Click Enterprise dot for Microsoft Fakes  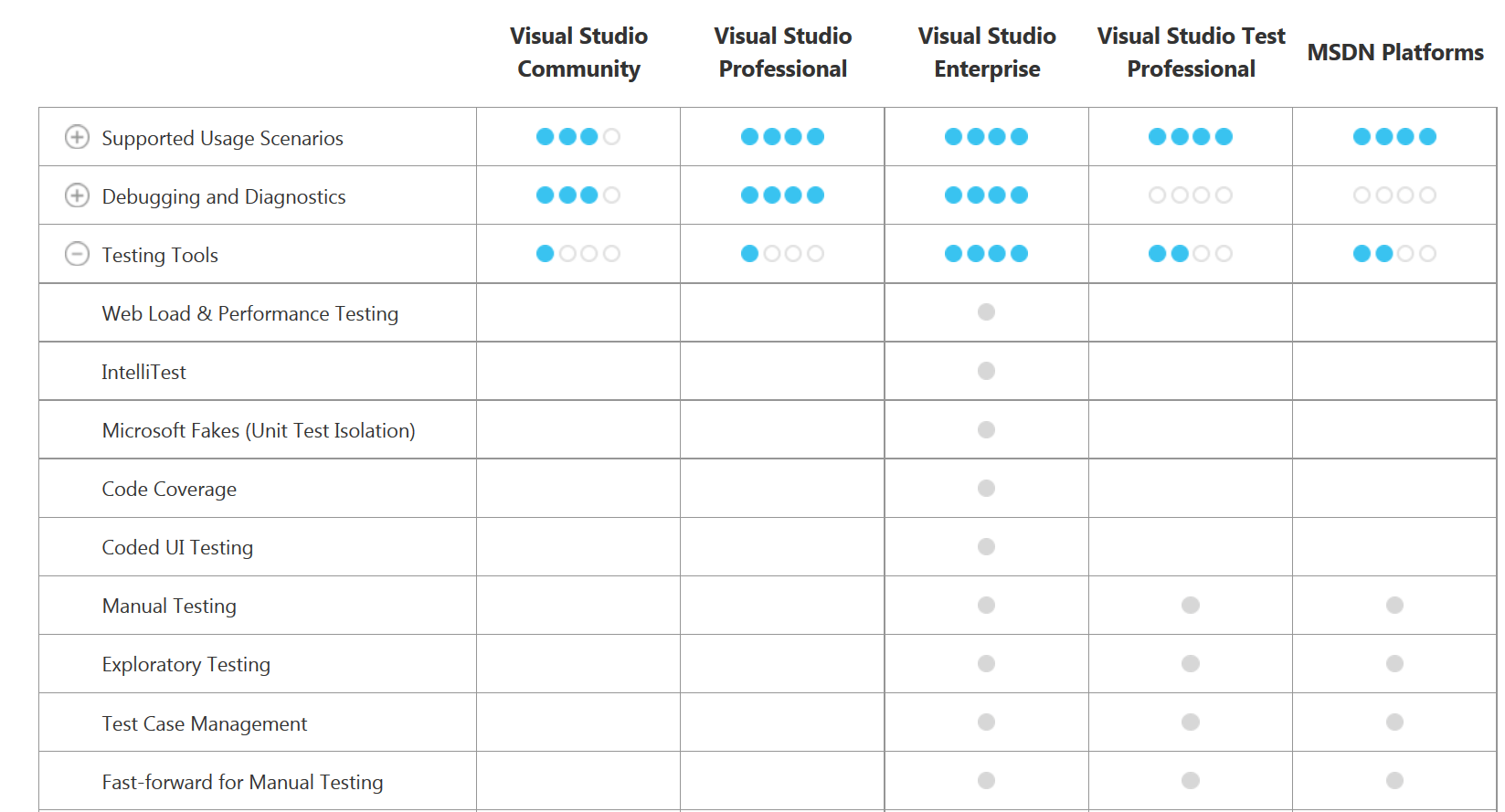(986, 429)
